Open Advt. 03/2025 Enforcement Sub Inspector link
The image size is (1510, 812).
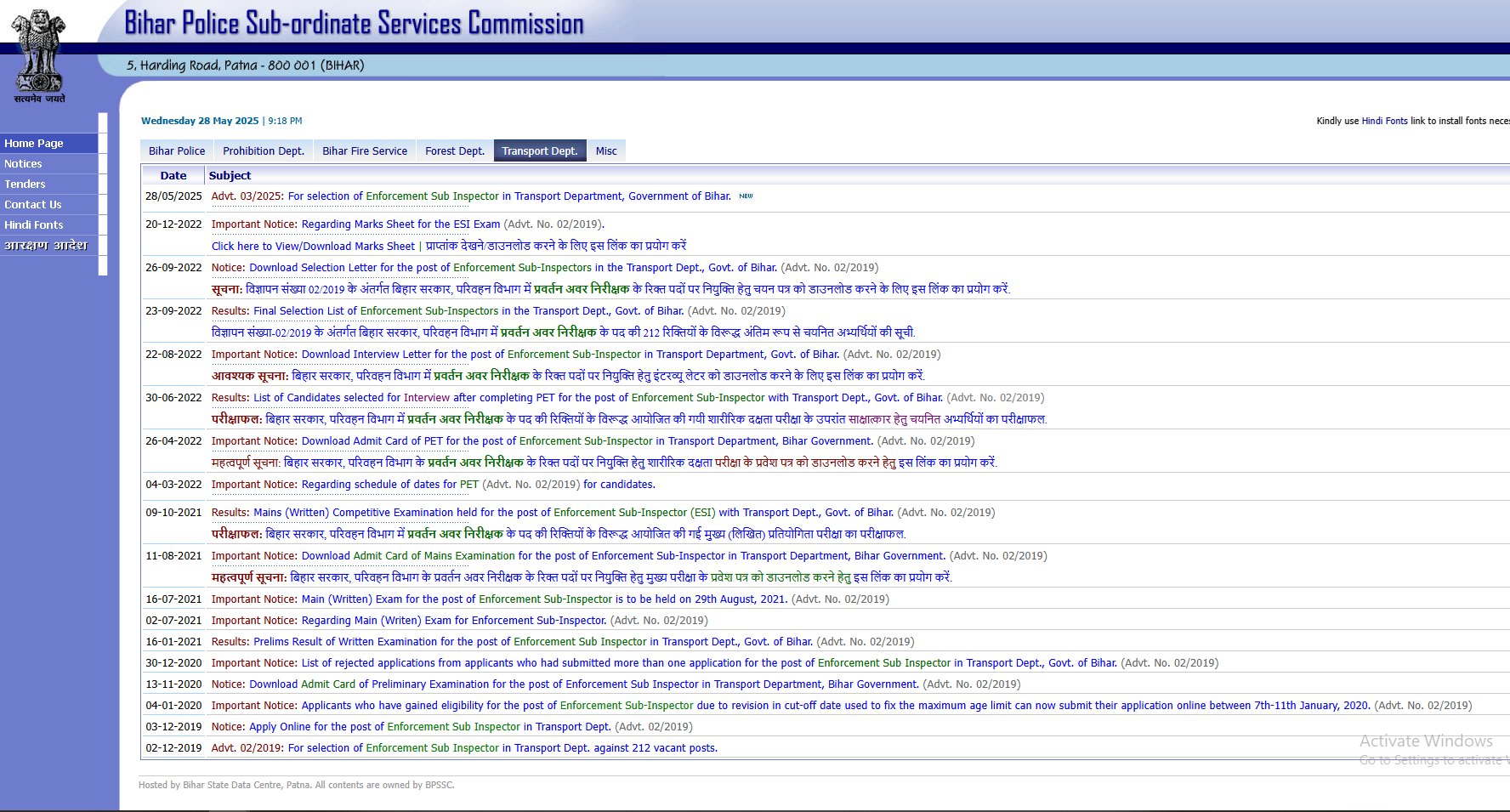(x=509, y=196)
